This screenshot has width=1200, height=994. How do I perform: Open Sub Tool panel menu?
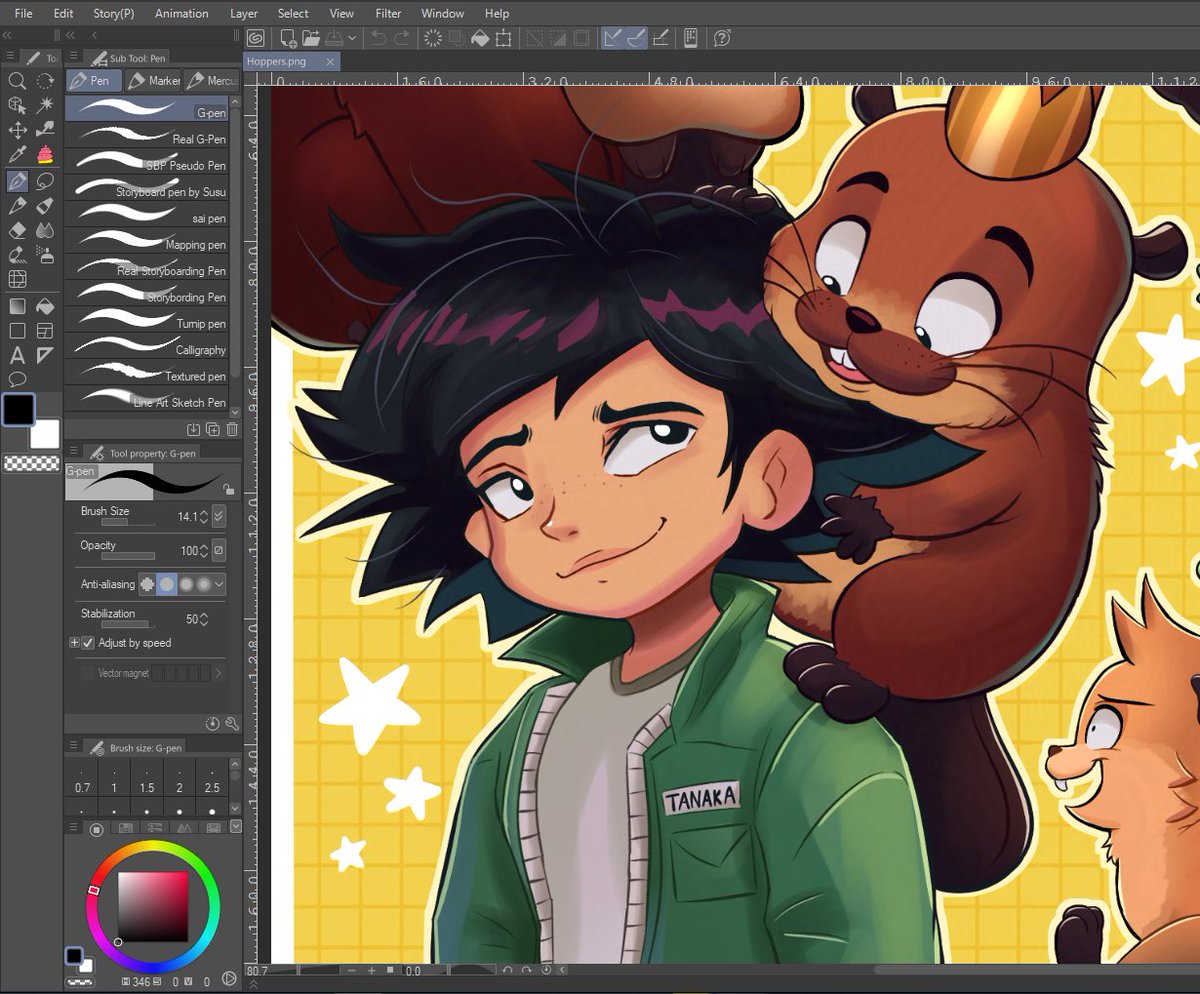[x=74, y=57]
